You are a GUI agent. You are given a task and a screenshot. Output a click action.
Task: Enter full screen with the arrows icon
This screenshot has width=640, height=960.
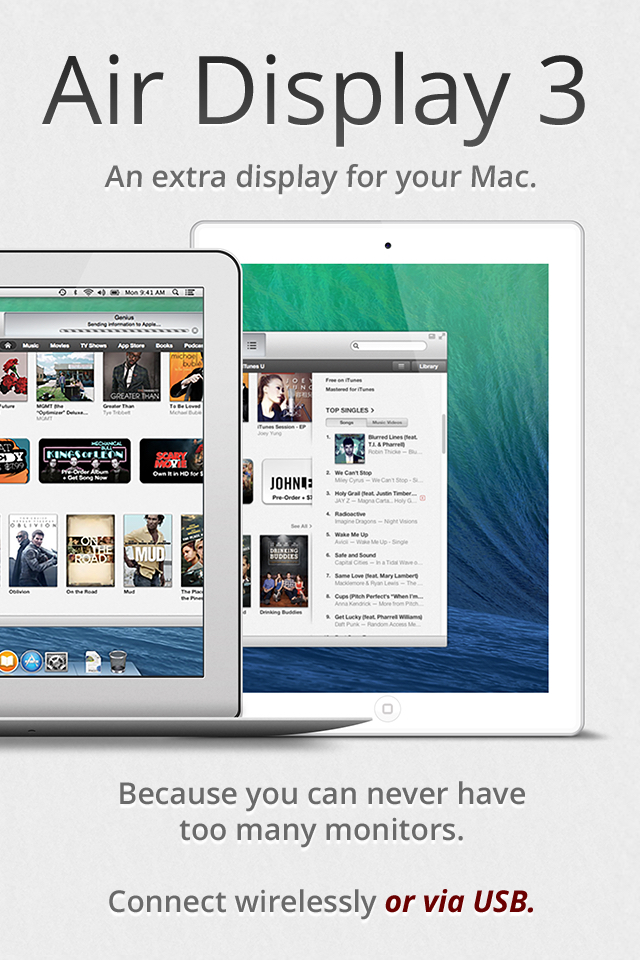442,336
